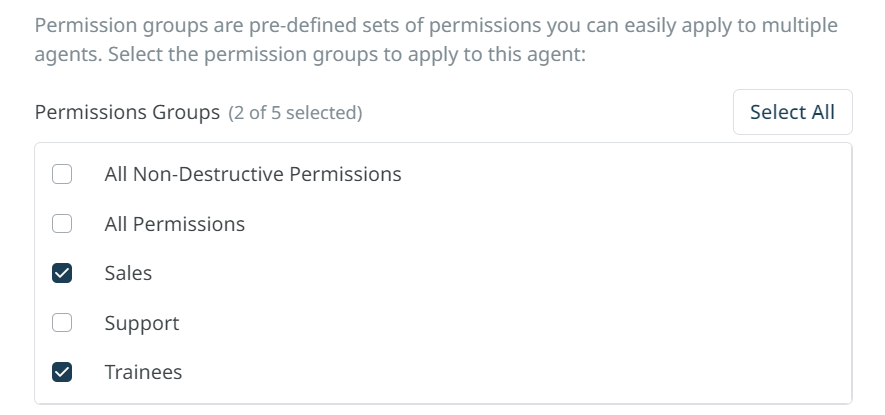Click the empty box icon beside All Non-Destructive Permissions

62,174
